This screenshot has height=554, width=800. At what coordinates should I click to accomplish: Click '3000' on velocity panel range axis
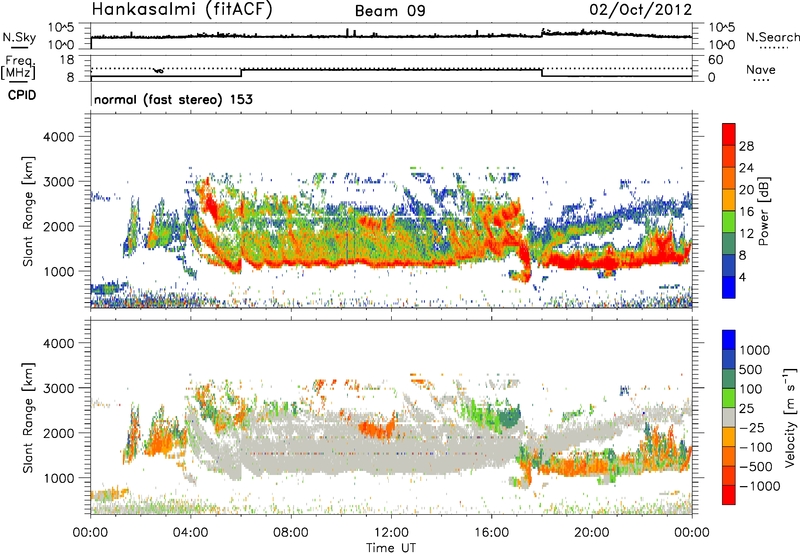coord(59,388)
